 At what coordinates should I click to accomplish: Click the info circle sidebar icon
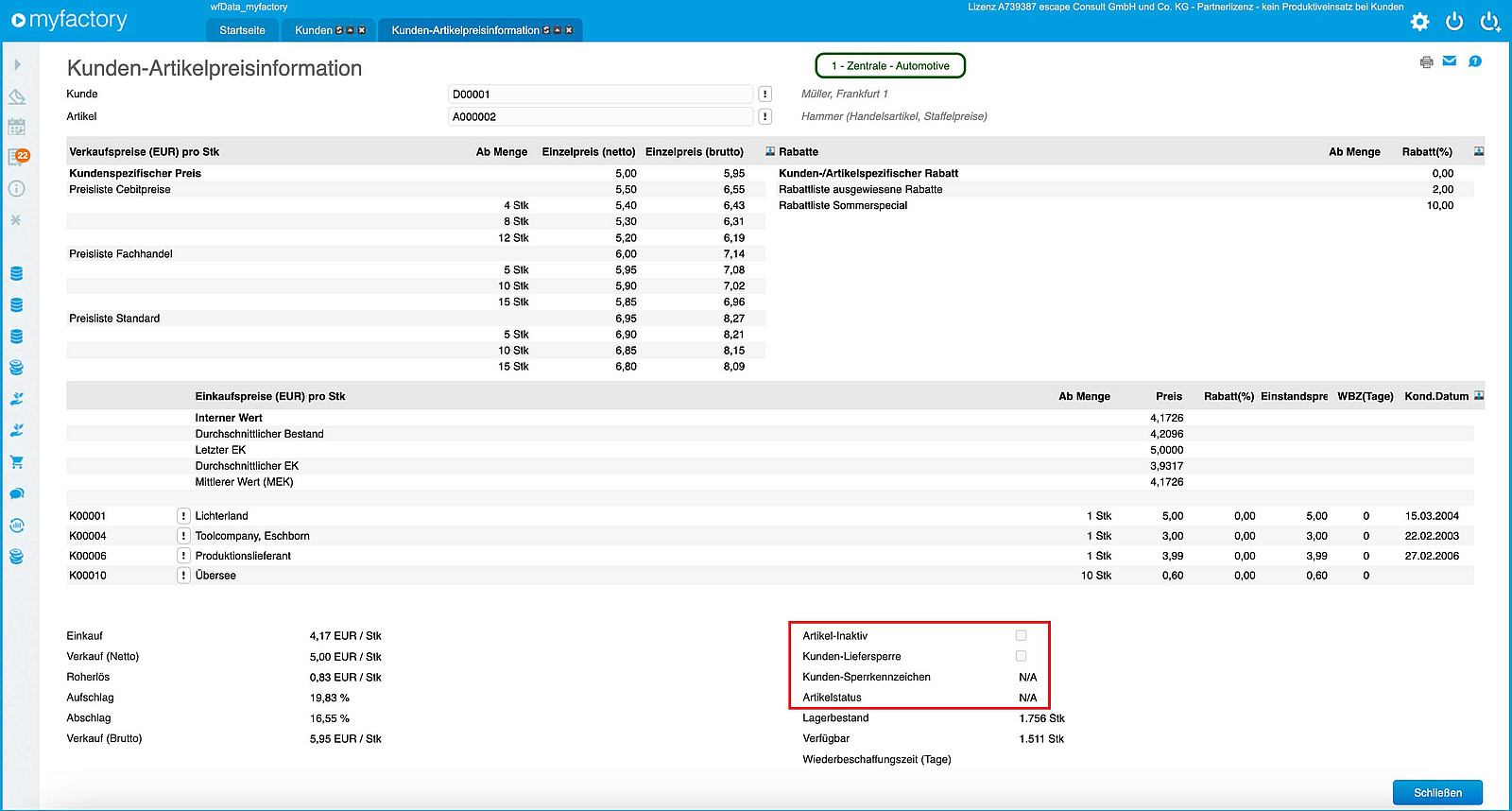[x=17, y=189]
